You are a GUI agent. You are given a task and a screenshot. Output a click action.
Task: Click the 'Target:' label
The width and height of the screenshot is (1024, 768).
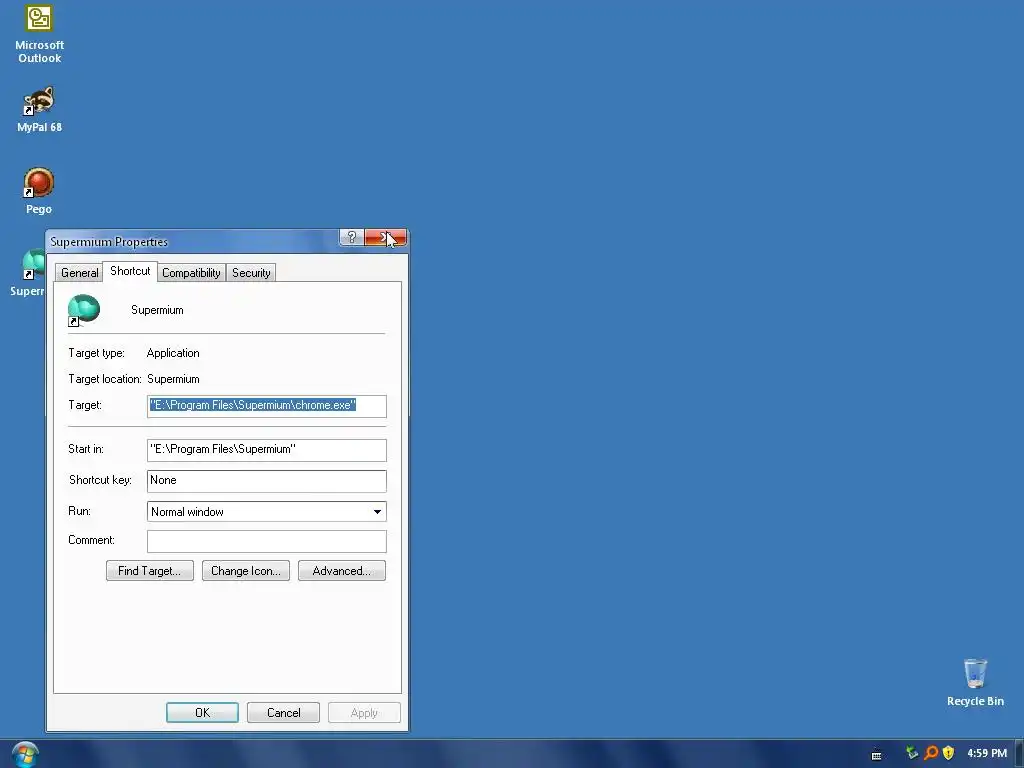click(x=85, y=405)
